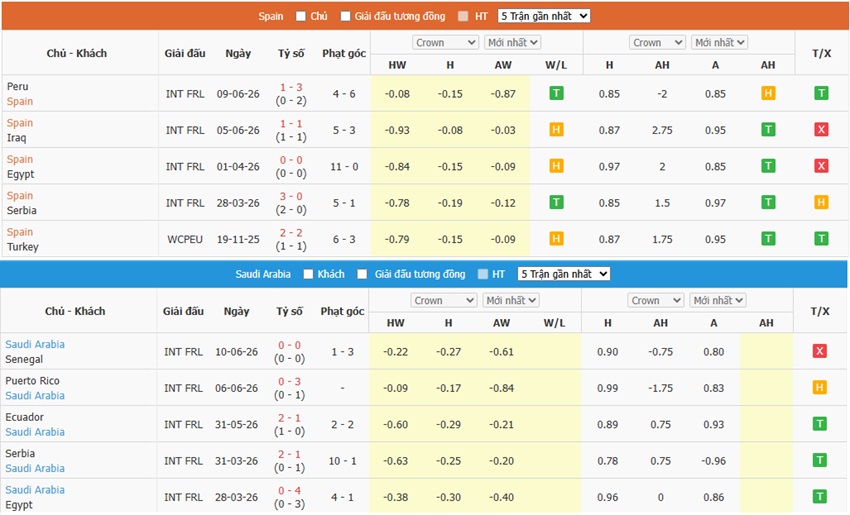The height and width of the screenshot is (515, 850).
Task: Open the Senegal team link
Action: [24, 359]
